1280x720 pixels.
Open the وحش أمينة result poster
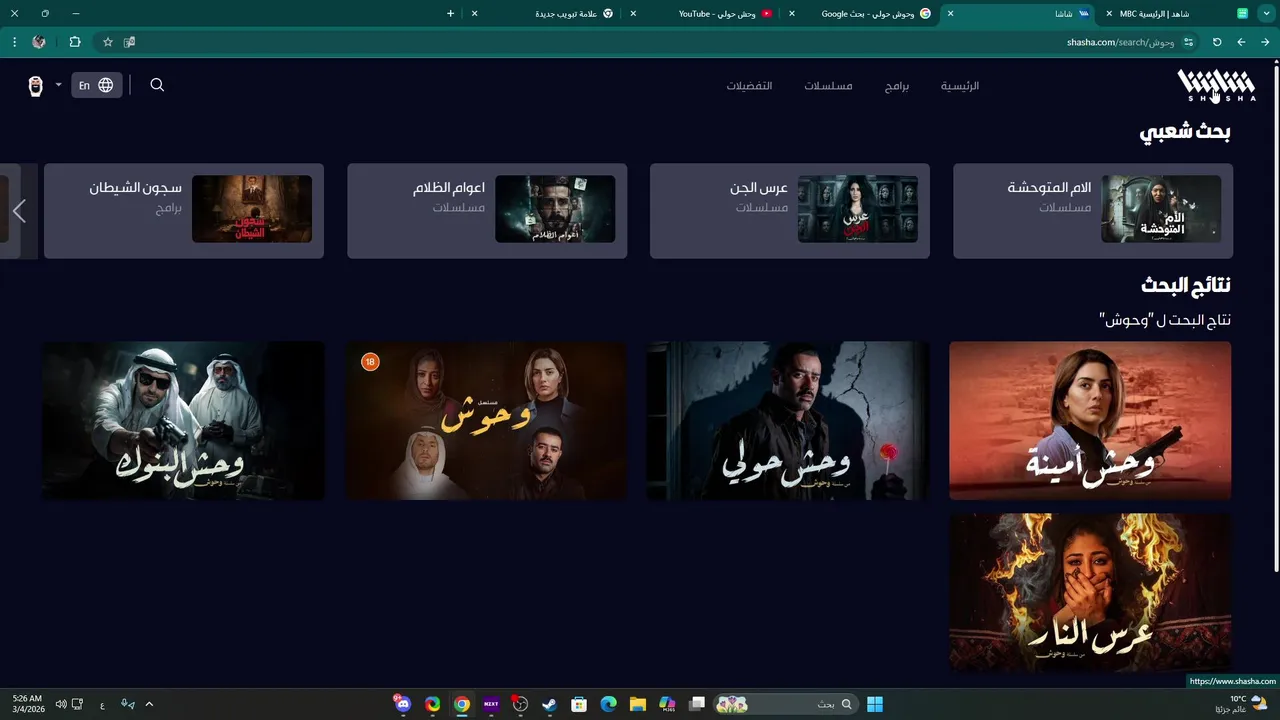pyautogui.click(x=1090, y=420)
